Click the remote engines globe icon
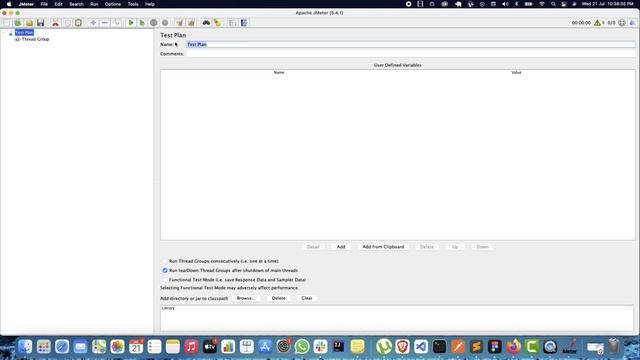 (622, 23)
